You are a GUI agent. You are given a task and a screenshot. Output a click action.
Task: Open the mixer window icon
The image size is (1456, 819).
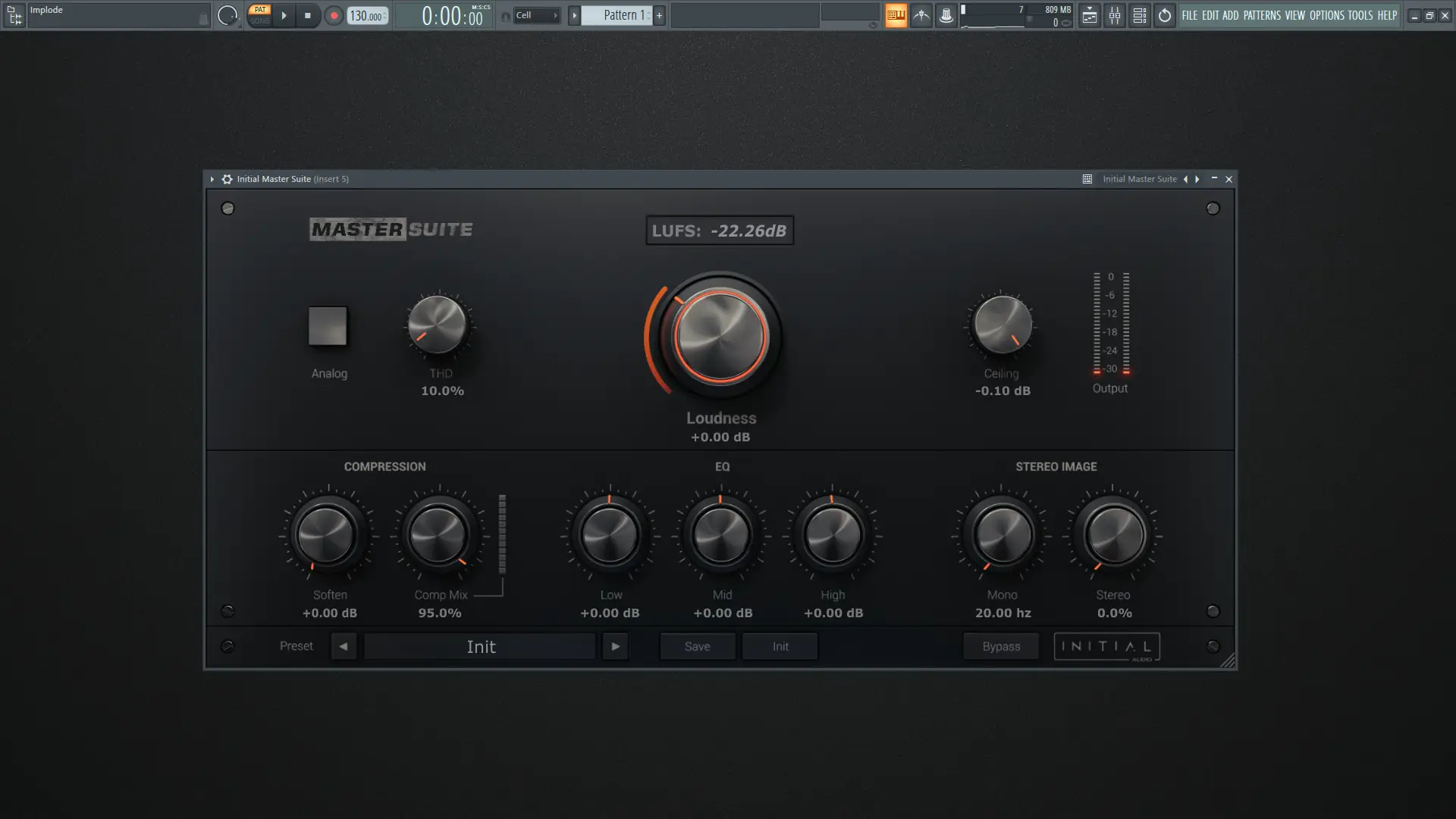click(x=1114, y=15)
